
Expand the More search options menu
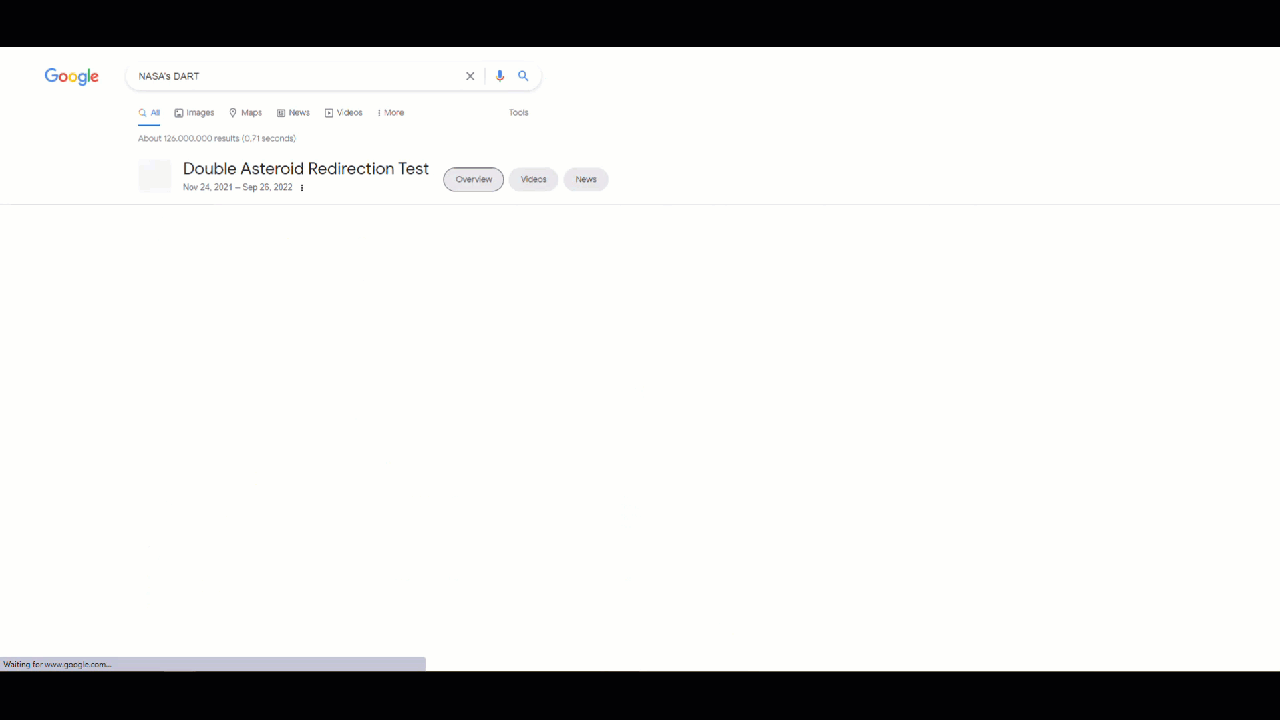coord(391,113)
